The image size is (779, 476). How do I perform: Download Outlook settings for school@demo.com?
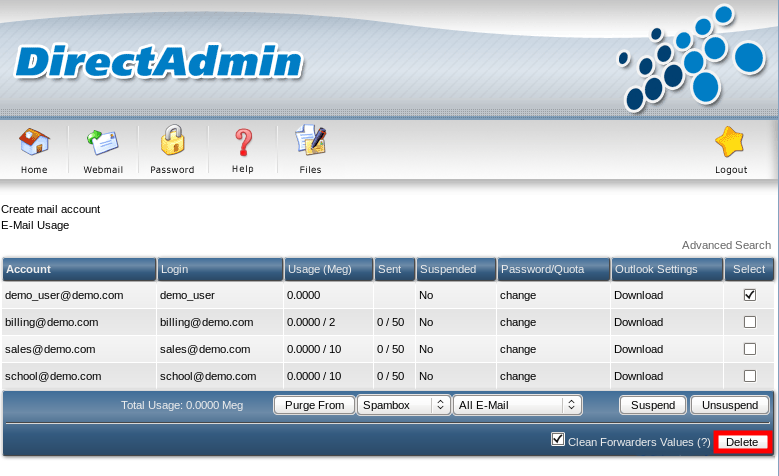pos(638,376)
